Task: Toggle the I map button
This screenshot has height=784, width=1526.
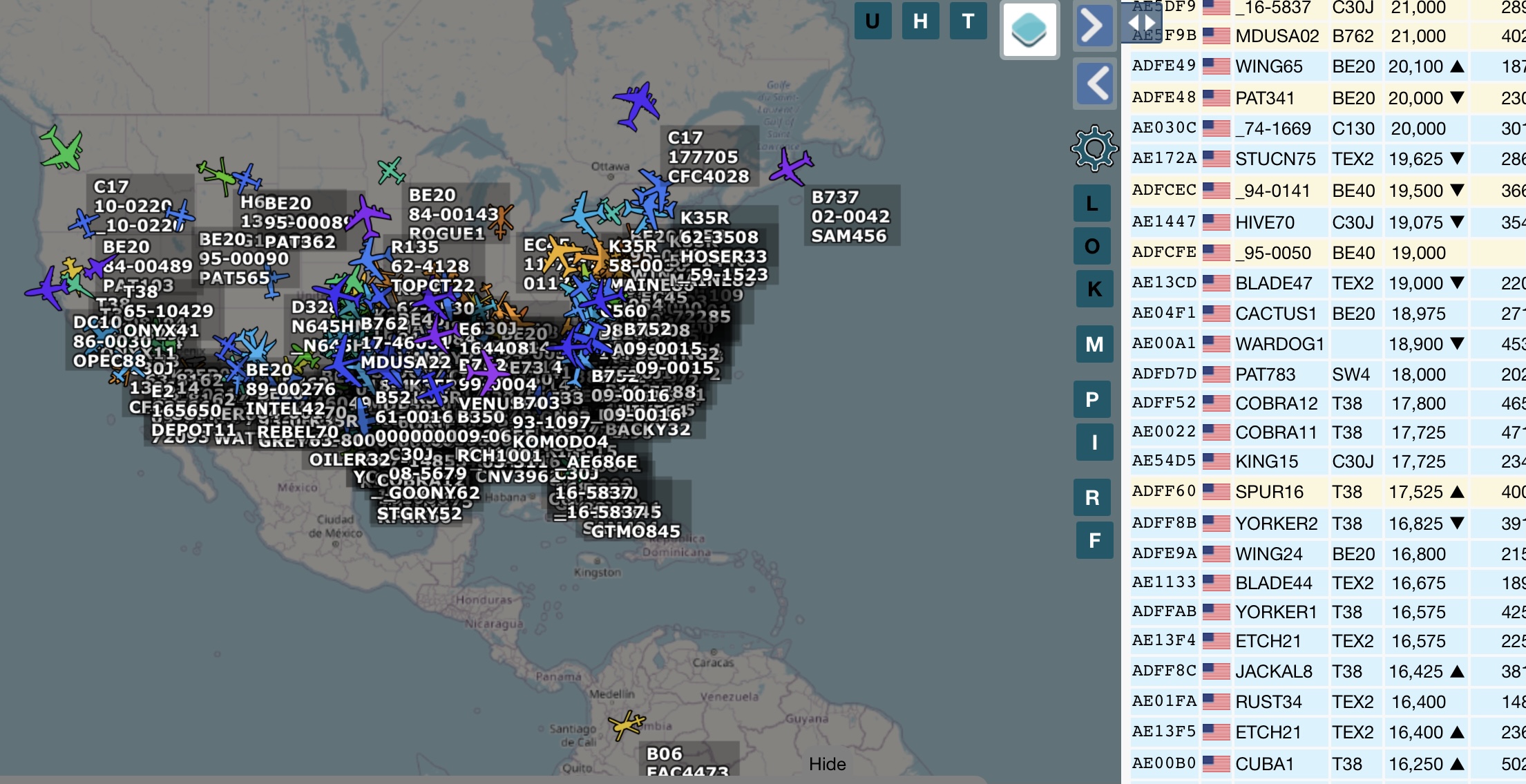Action: [1094, 442]
